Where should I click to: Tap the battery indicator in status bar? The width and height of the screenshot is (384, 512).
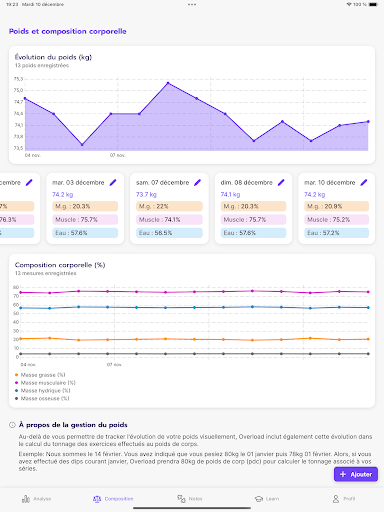[x=374, y=4]
